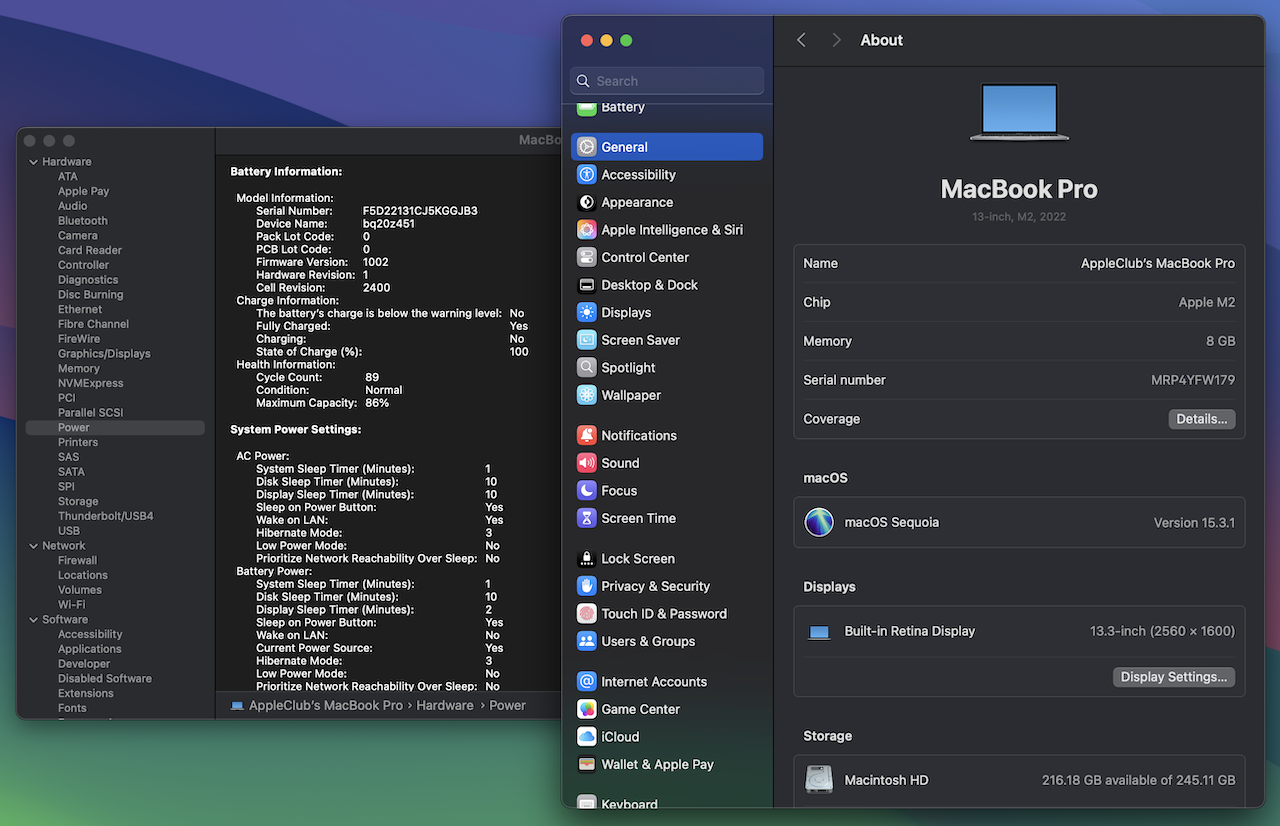Screen dimensions: 1280x826
Task: Click the Control Center icon
Action: [587, 257]
